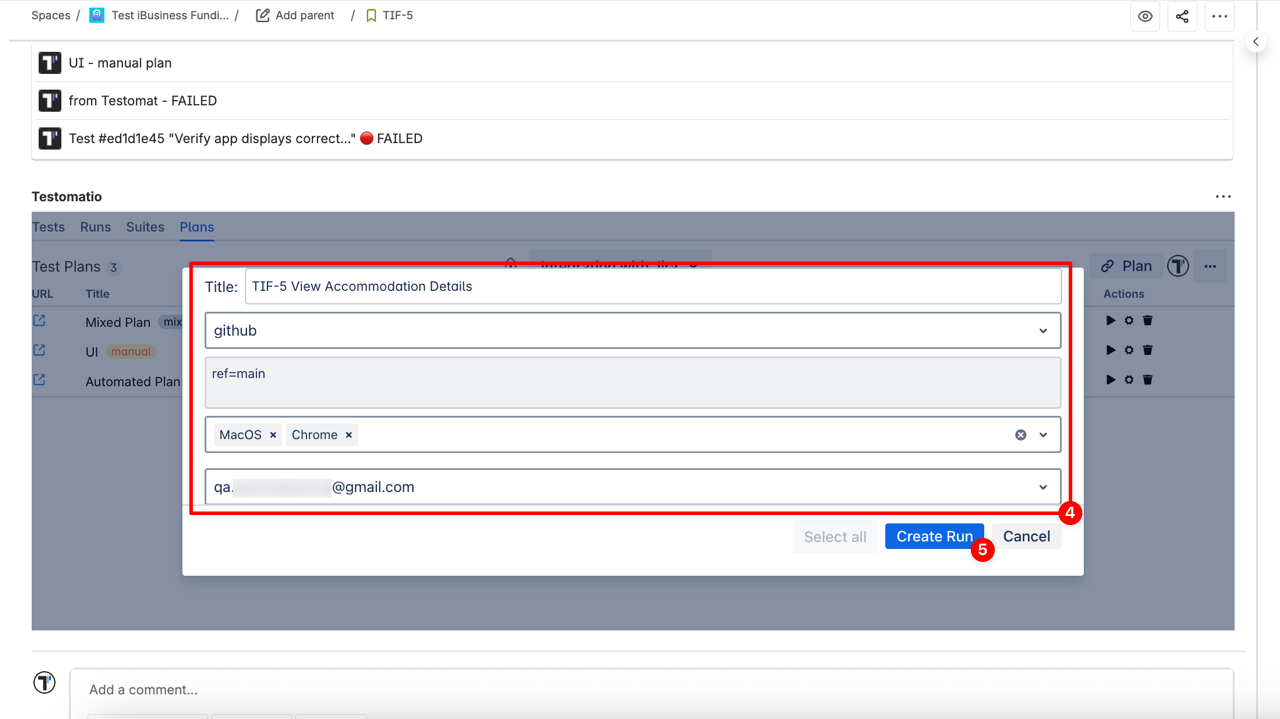The width and height of the screenshot is (1280, 719).
Task: Open the TIF-5 breadcrumb link
Action: coord(397,16)
